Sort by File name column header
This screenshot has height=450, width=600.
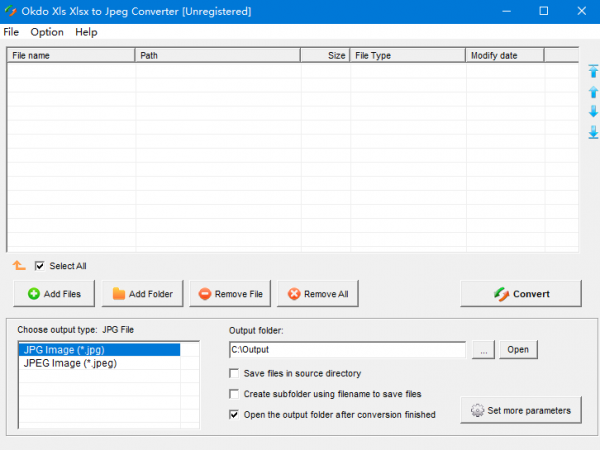coord(71,55)
